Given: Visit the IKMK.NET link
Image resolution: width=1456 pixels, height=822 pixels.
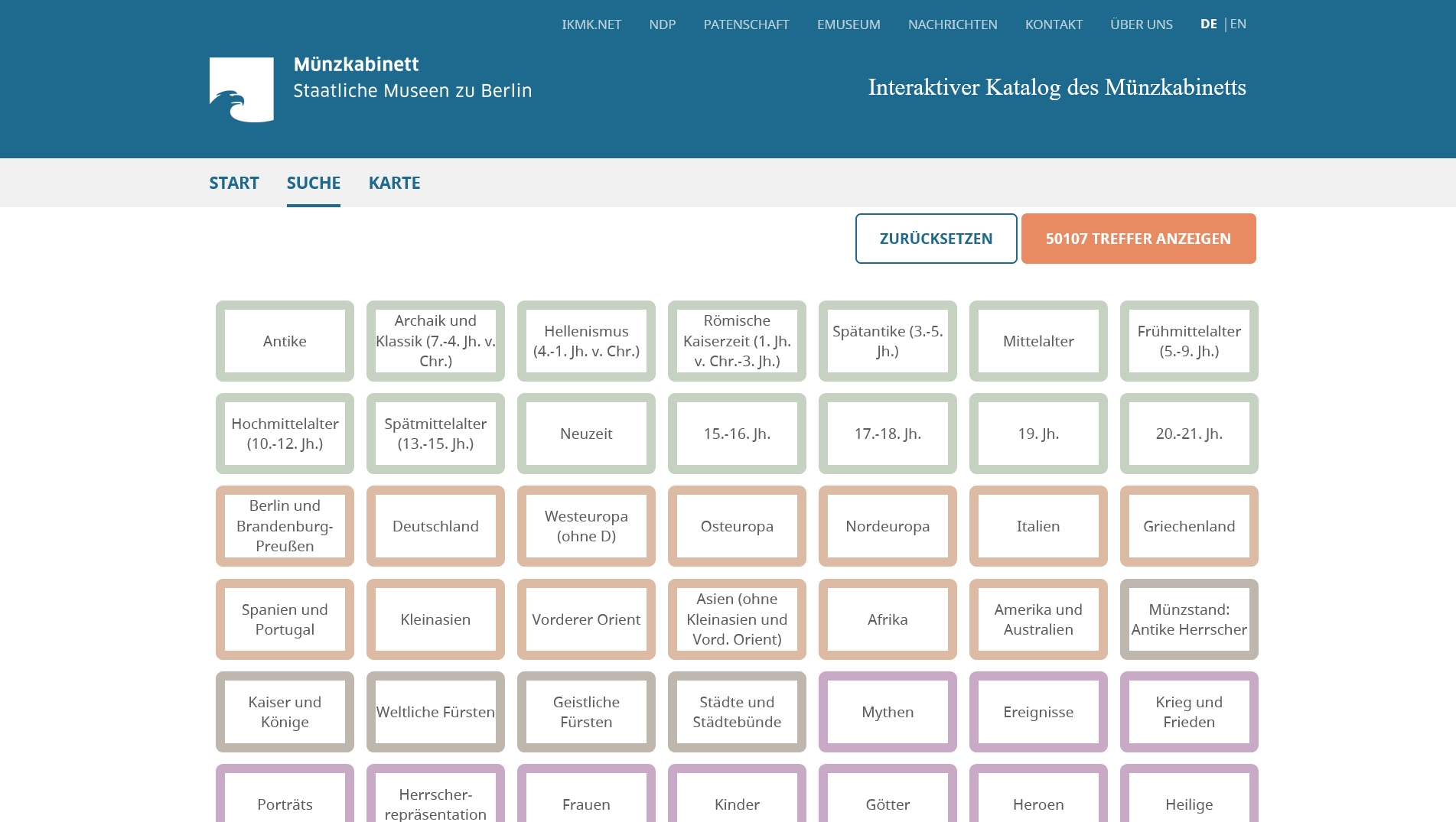Looking at the screenshot, I should click(591, 24).
